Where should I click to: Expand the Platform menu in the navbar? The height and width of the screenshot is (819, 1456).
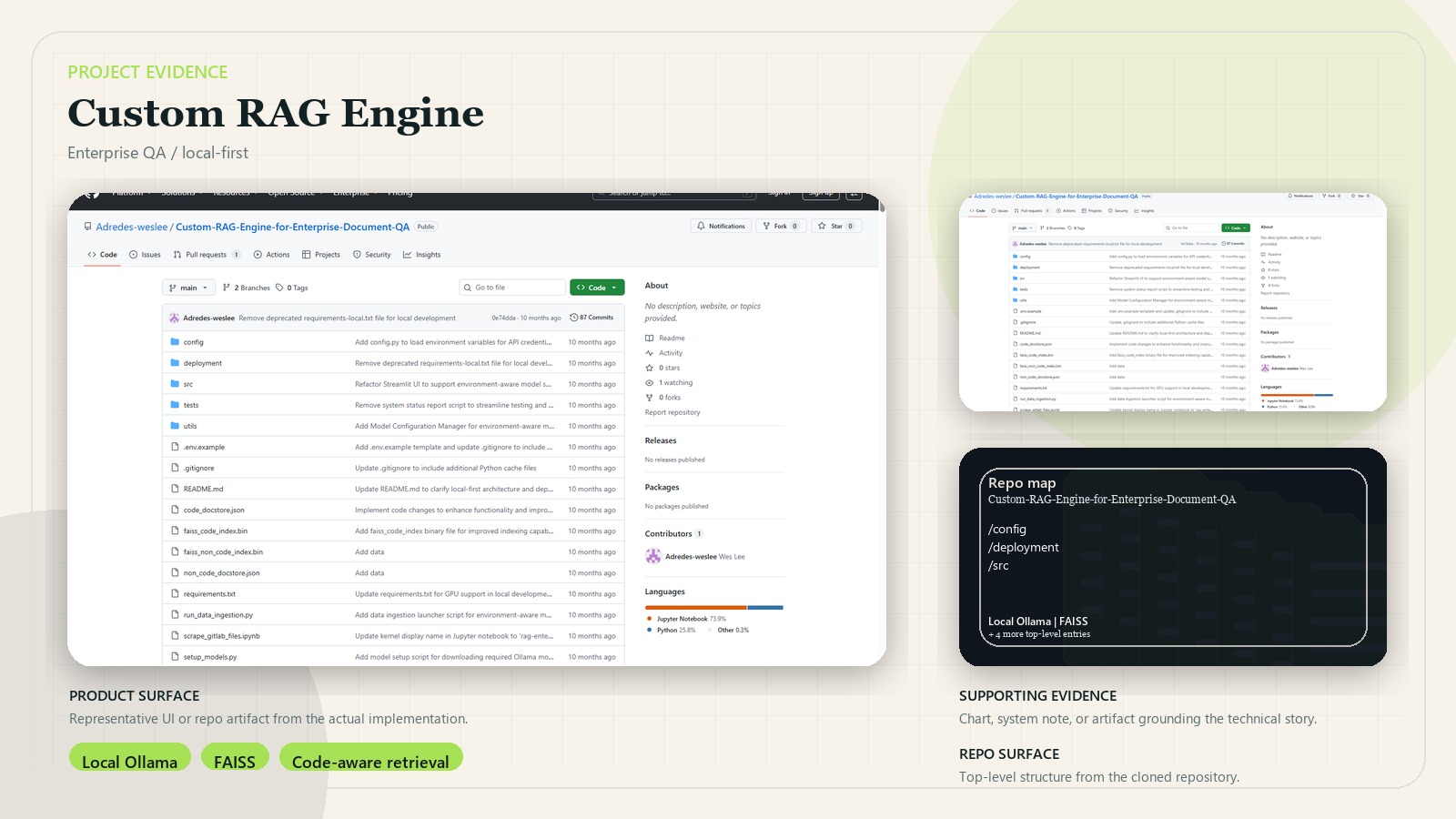click(x=127, y=192)
